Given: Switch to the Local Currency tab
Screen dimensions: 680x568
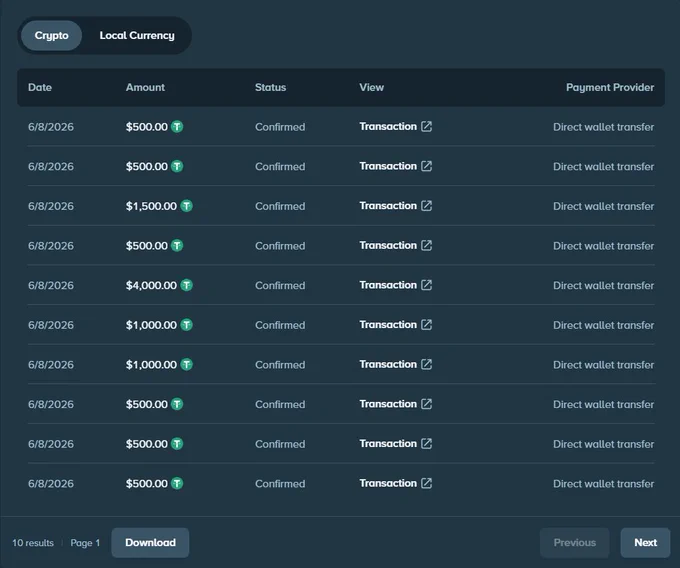Looking at the screenshot, I should [x=137, y=36].
